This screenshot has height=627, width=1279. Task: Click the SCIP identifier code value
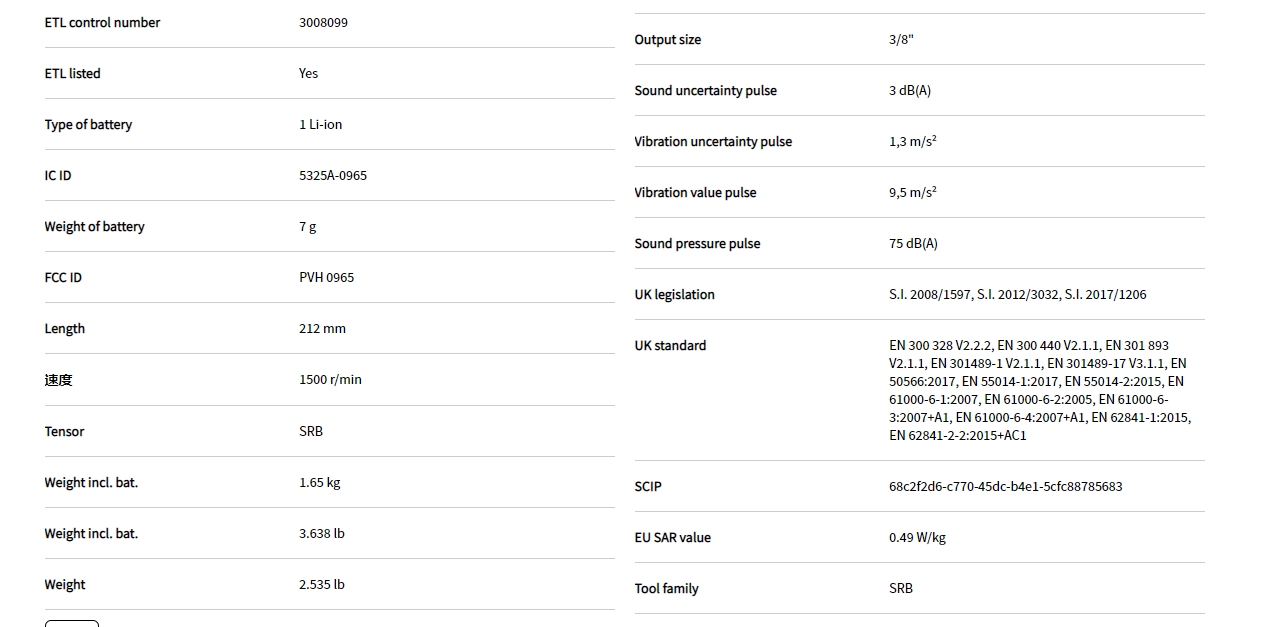[1005, 486]
